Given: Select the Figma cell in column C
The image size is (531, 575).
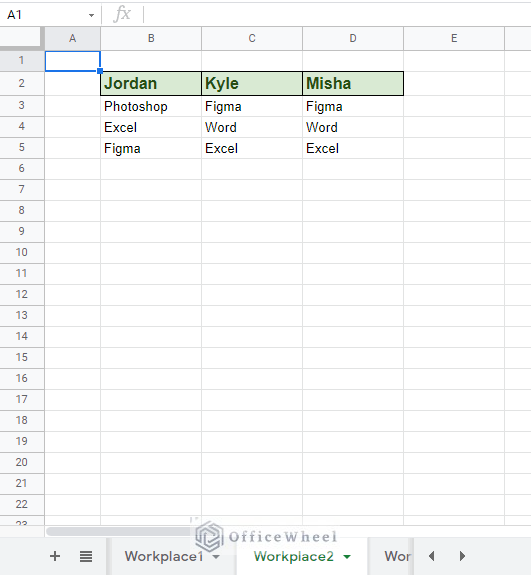Looking at the screenshot, I should click(x=252, y=106).
